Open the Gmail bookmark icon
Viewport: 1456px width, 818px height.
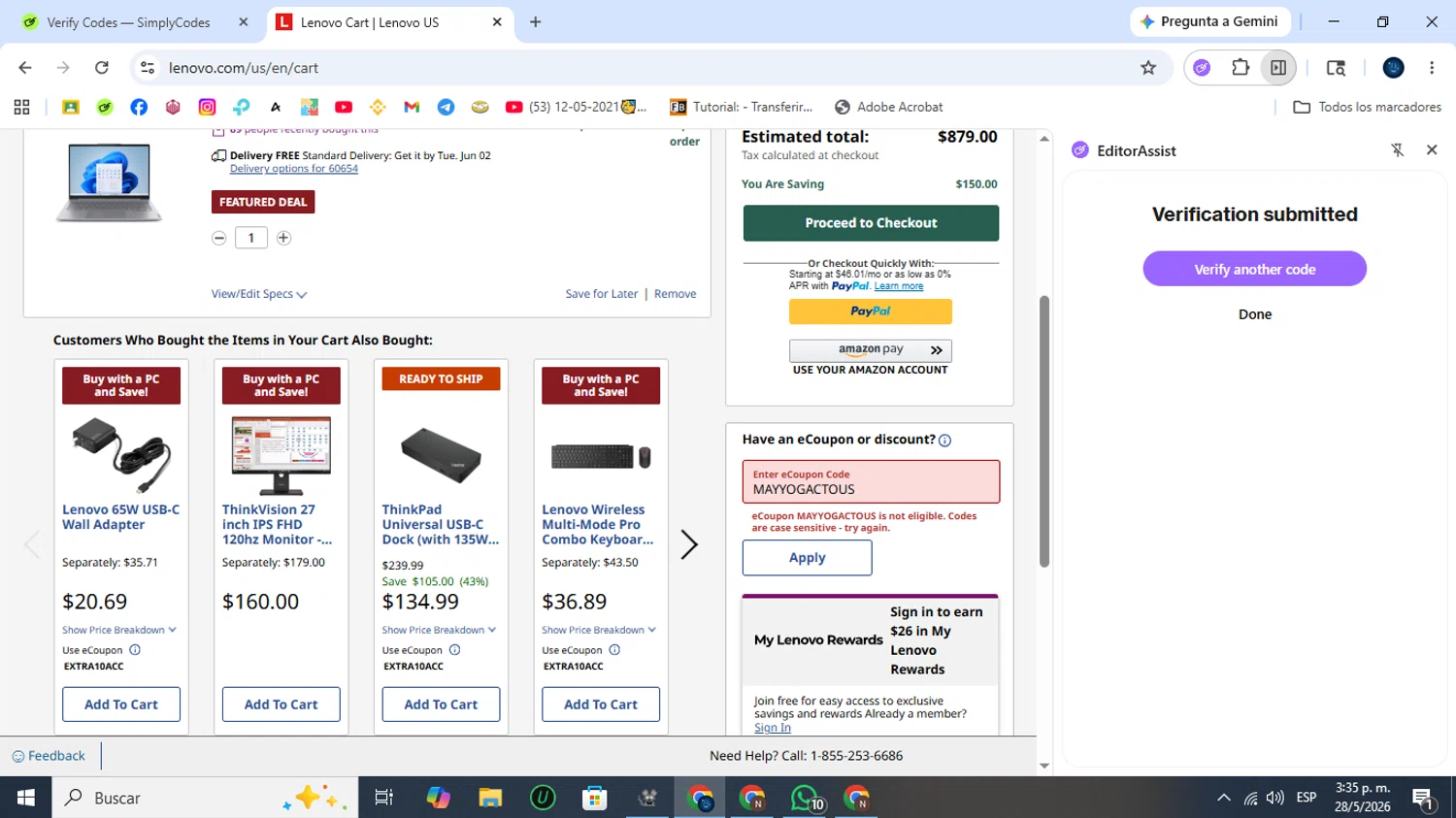[x=412, y=107]
